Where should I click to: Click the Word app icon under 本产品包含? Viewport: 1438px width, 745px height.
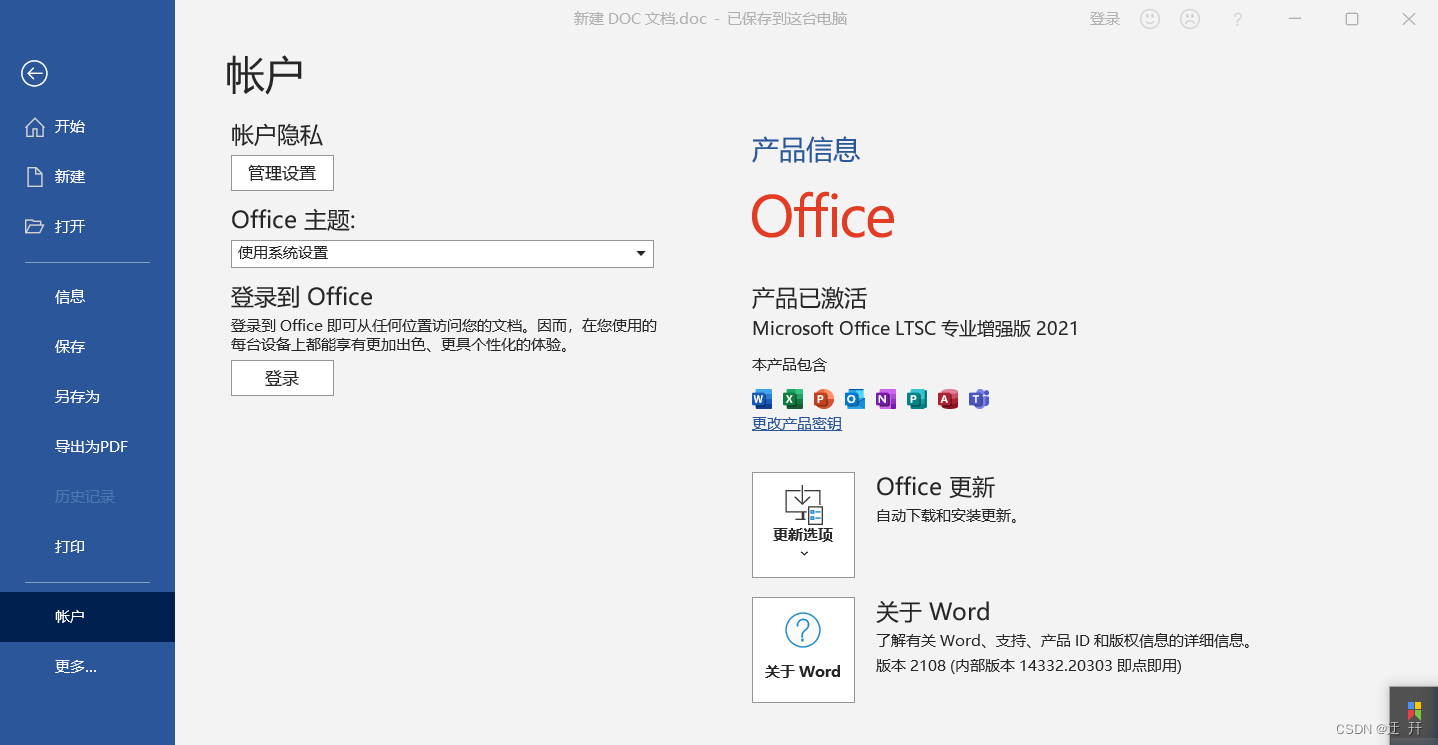click(x=762, y=399)
